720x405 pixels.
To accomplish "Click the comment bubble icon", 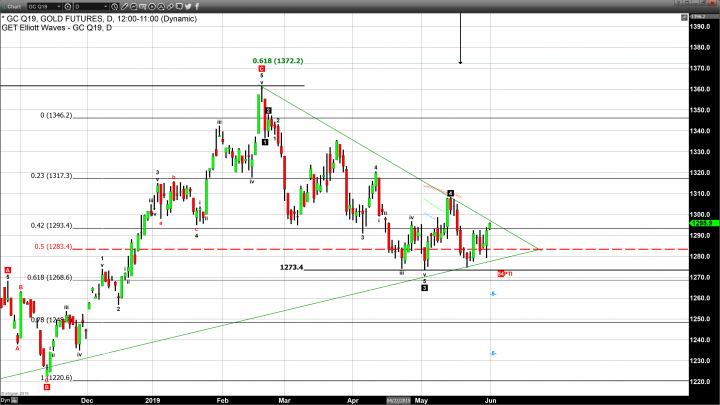I will pos(179,6).
